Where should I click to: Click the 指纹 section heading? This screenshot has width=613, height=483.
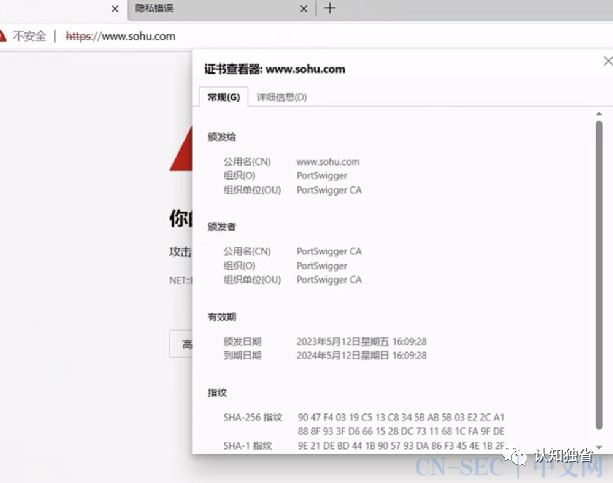pyautogui.click(x=217, y=393)
